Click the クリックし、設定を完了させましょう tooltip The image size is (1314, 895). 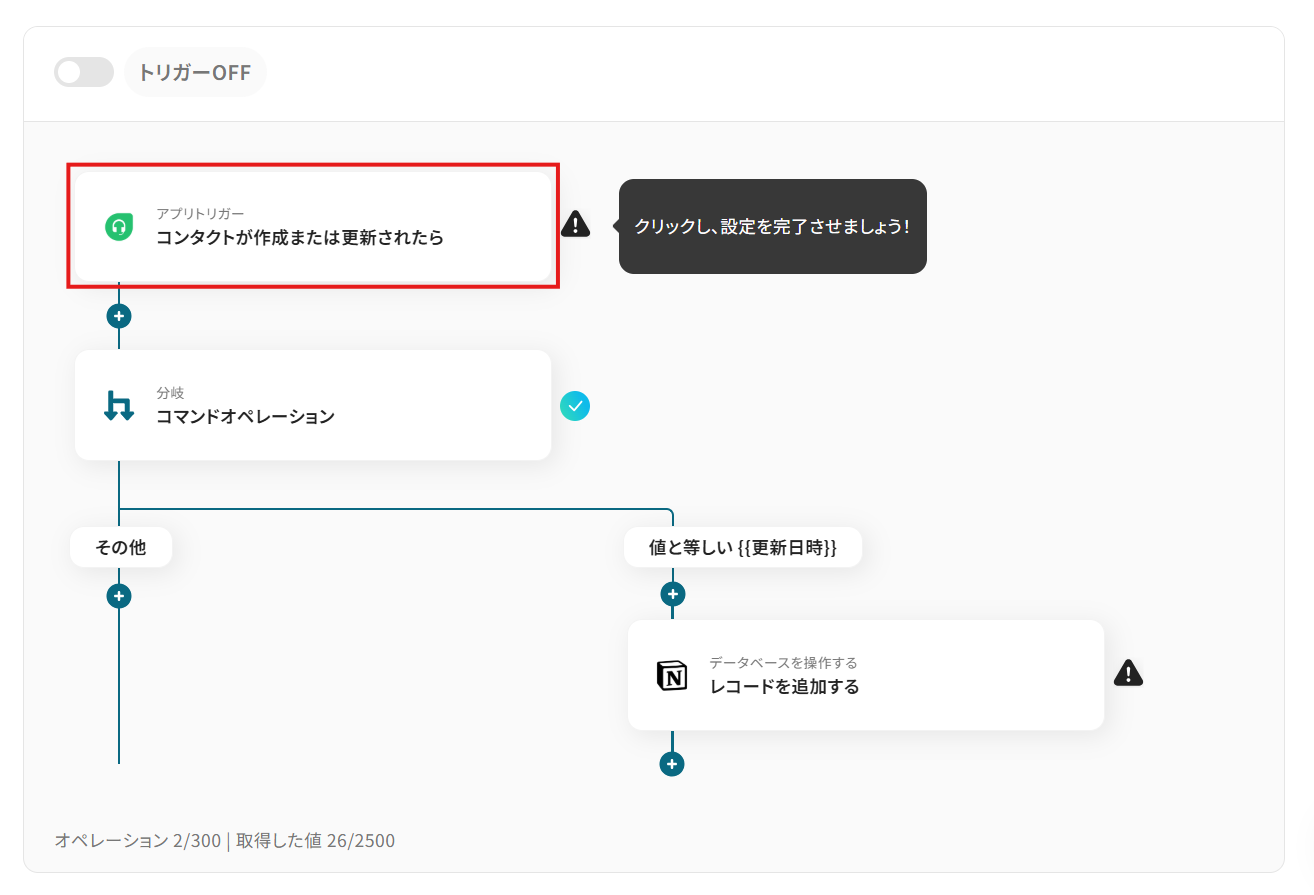(x=772, y=226)
